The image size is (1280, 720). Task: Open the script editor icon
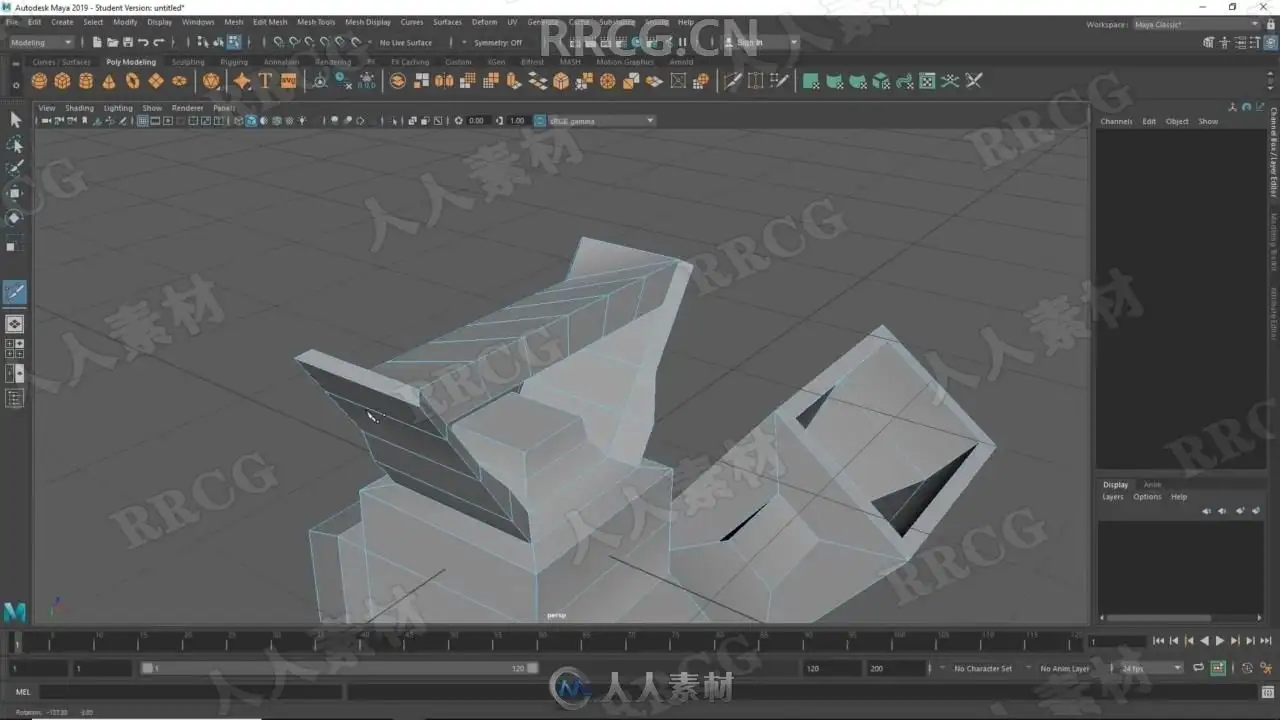(1267, 691)
